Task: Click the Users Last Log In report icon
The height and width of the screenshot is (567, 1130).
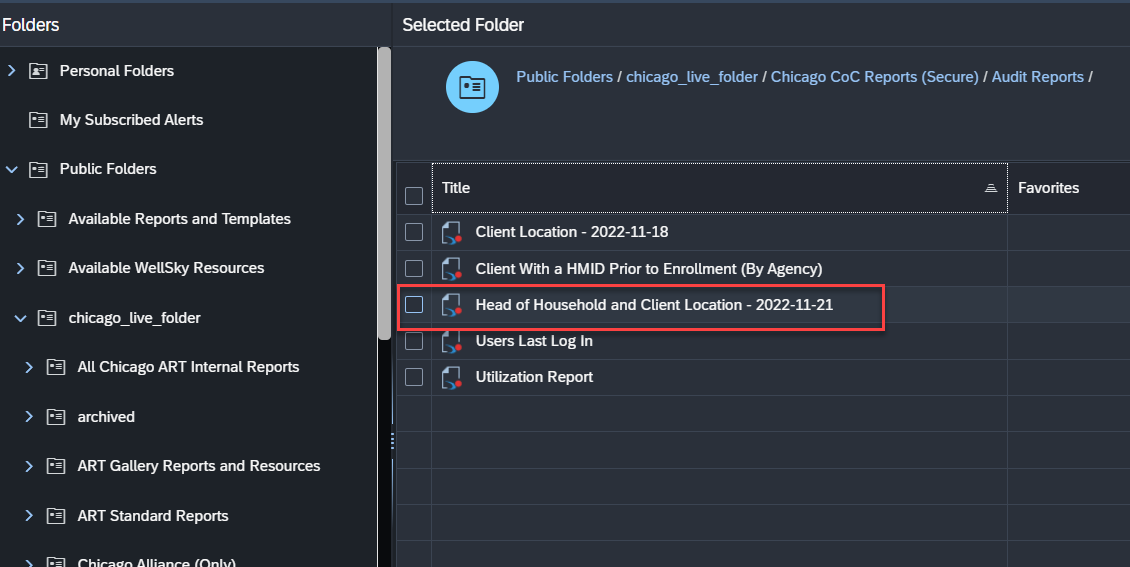Action: (451, 341)
